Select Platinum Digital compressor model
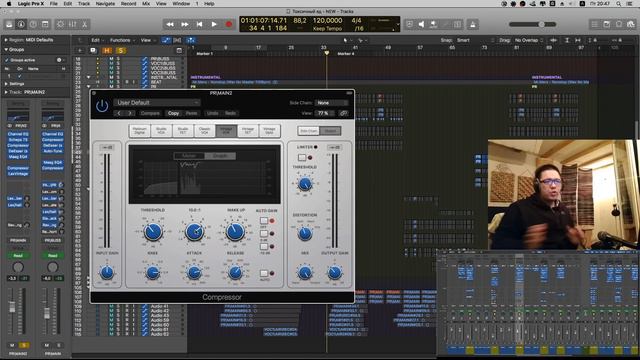Image resolution: width=640 pixels, height=360 pixels. tap(140, 131)
